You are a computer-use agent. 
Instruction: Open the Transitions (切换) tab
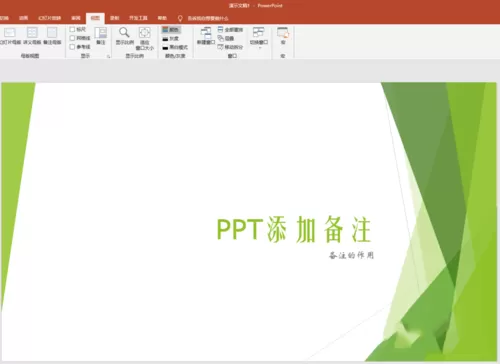pyautogui.click(x=4, y=18)
